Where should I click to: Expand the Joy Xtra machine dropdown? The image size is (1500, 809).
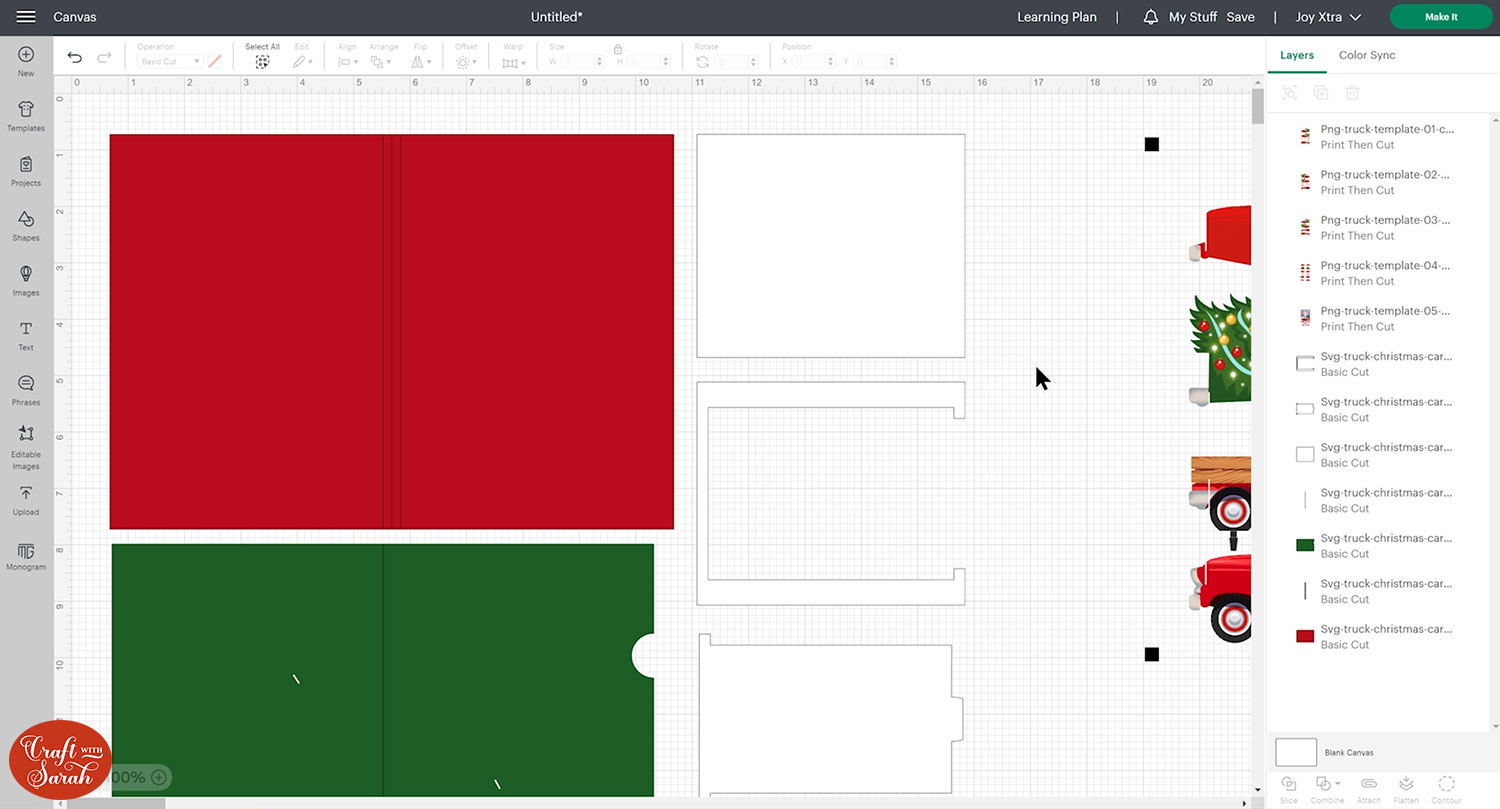[1328, 17]
